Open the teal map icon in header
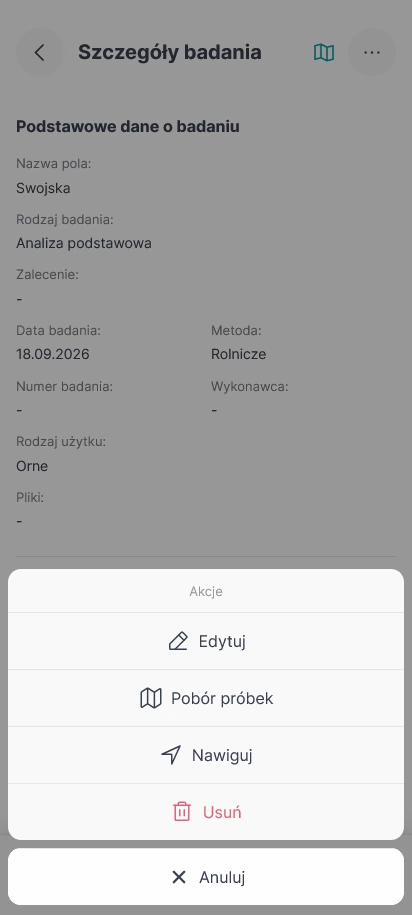 (x=324, y=53)
